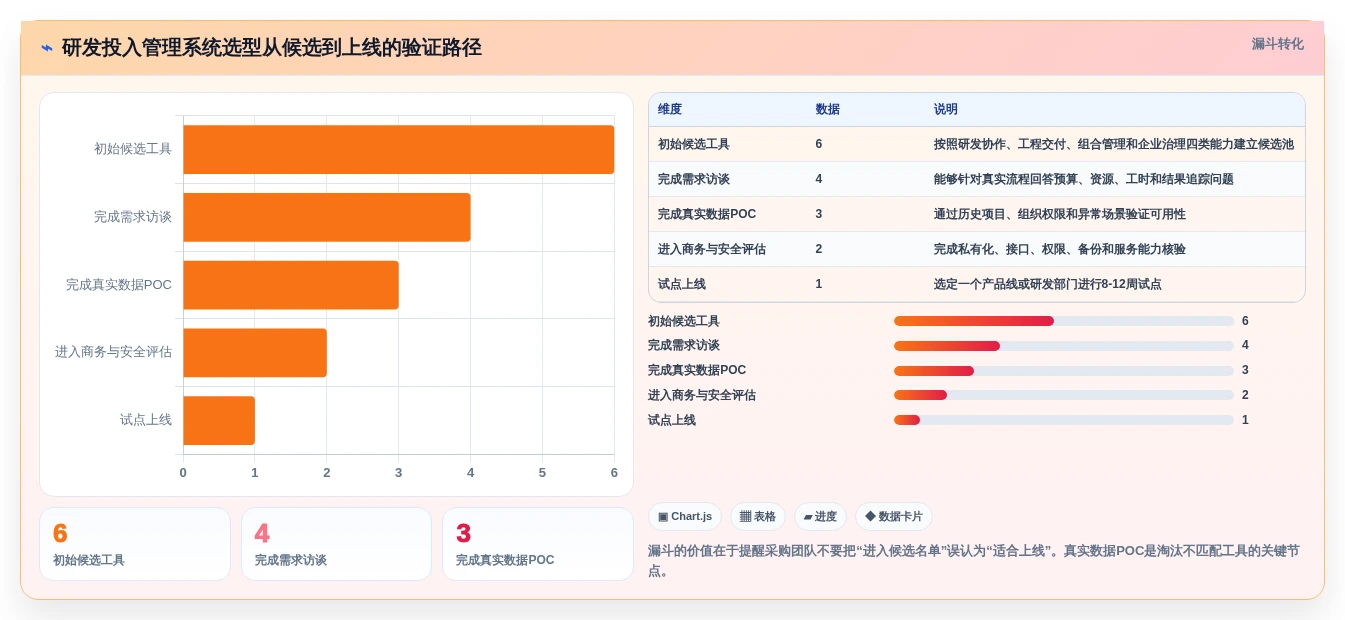1345x620 pixels.
Task: Click the chart axis label 完成真实数据POC
Action: [x=119, y=285]
